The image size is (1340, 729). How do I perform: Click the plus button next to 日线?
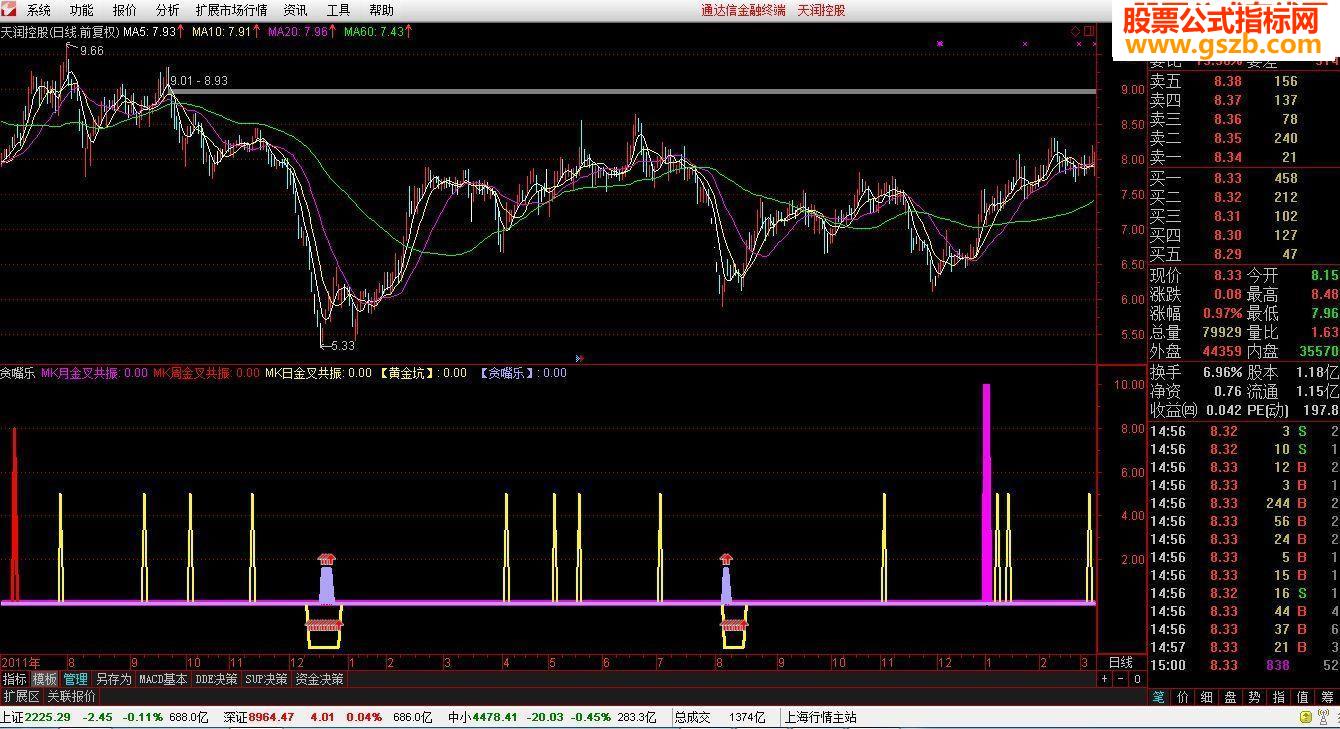(1105, 679)
